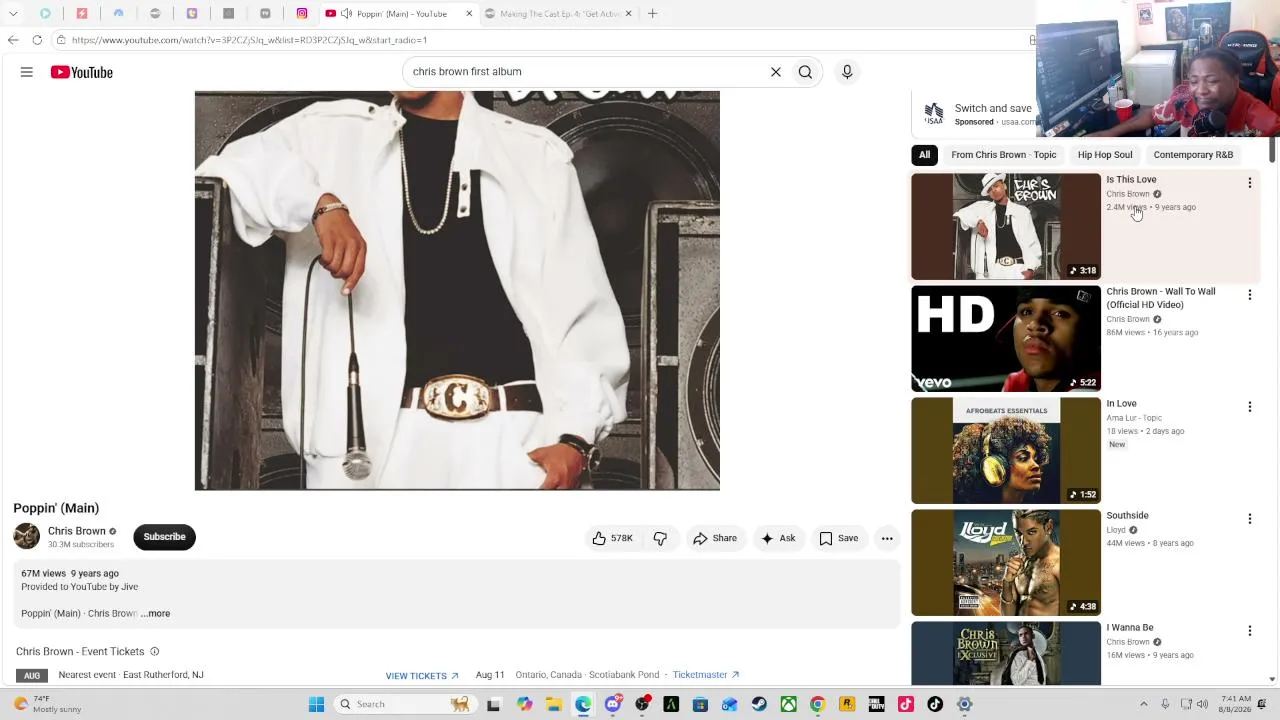Open Microsoft Edge from the taskbar
Viewport: 1280px width, 720px height.
coord(583,704)
